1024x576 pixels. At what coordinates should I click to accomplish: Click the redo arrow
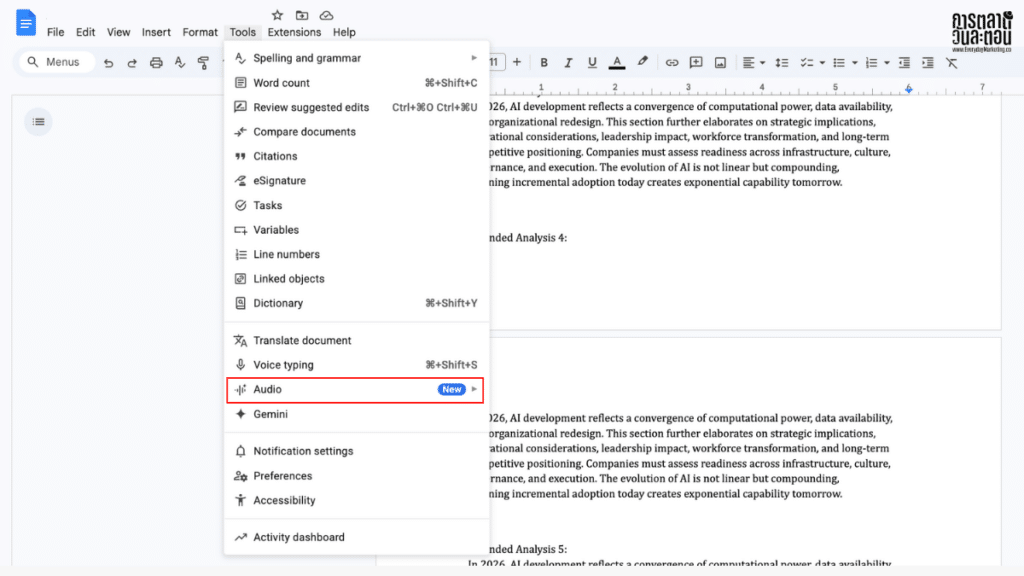[x=132, y=63]
